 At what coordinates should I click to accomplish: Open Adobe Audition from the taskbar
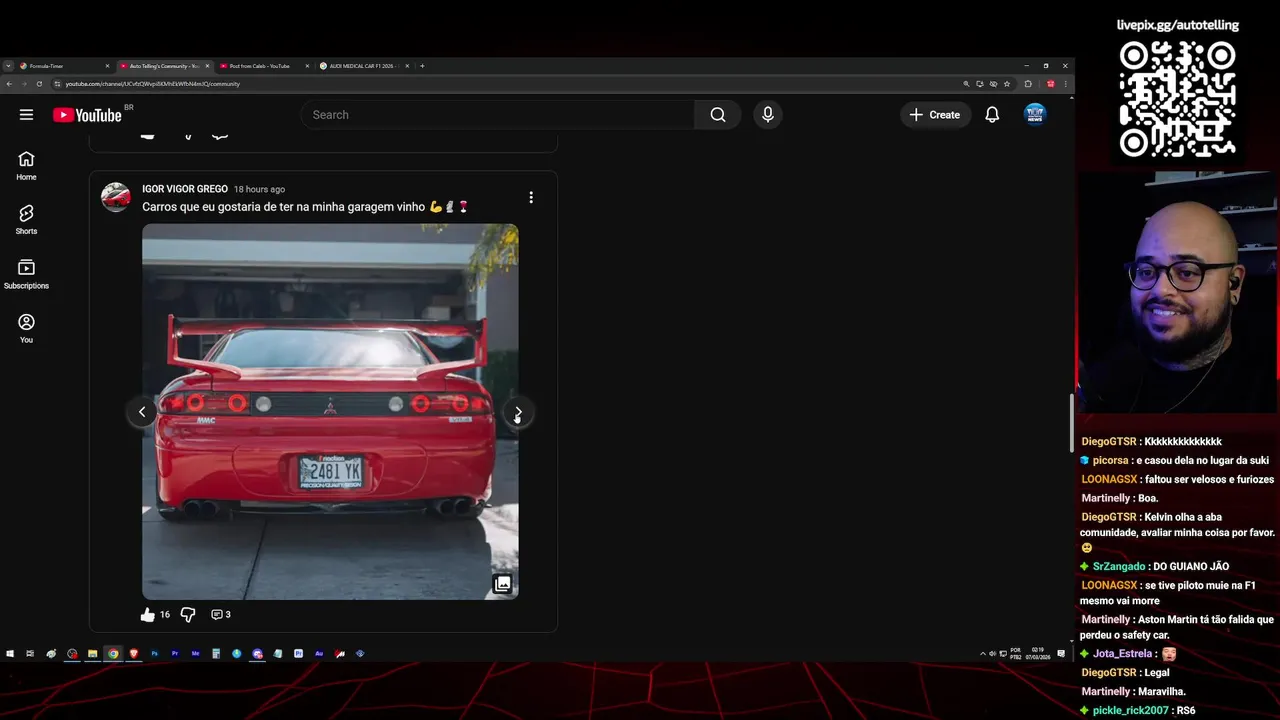click(x=319, y=654)
